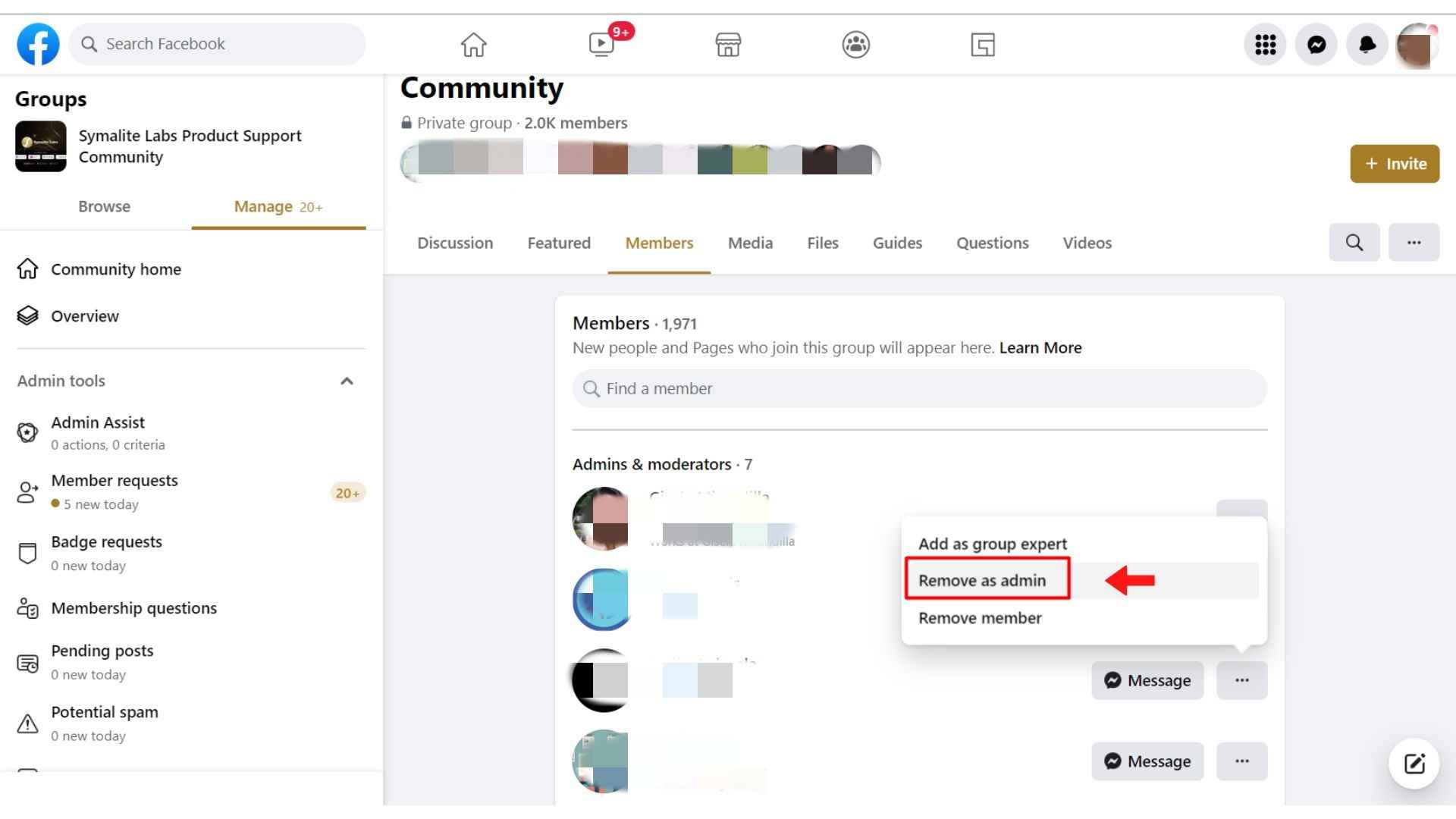1456x819 pixels.
Task: Open the Marketplace icon
Action: click(728, 45)
